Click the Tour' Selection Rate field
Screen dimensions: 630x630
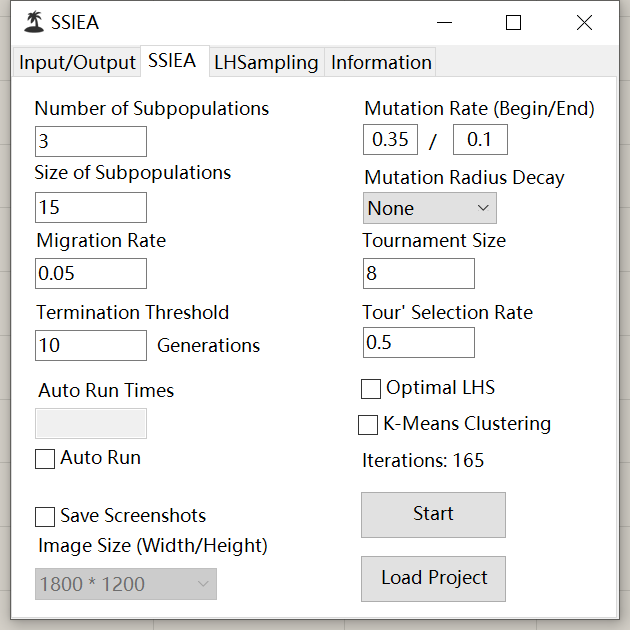419,342
